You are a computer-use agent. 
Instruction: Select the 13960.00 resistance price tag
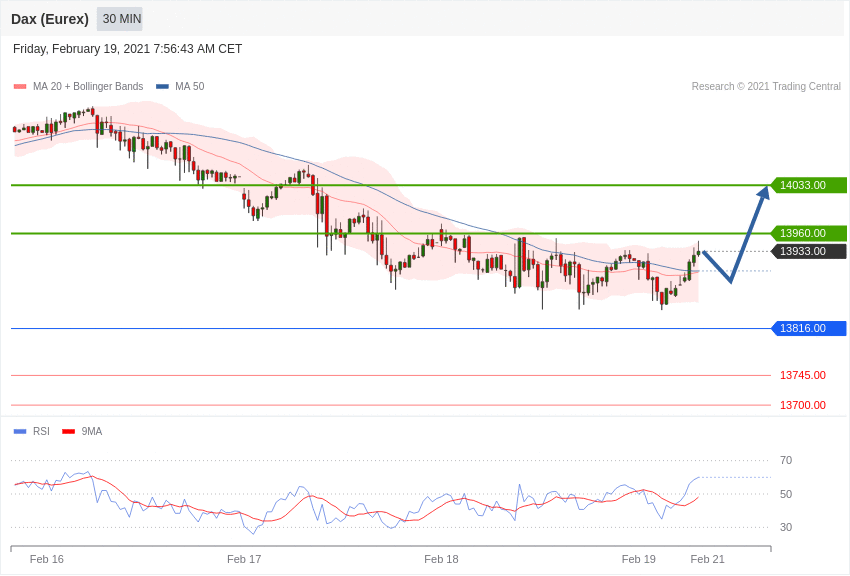tap(809, 234)
